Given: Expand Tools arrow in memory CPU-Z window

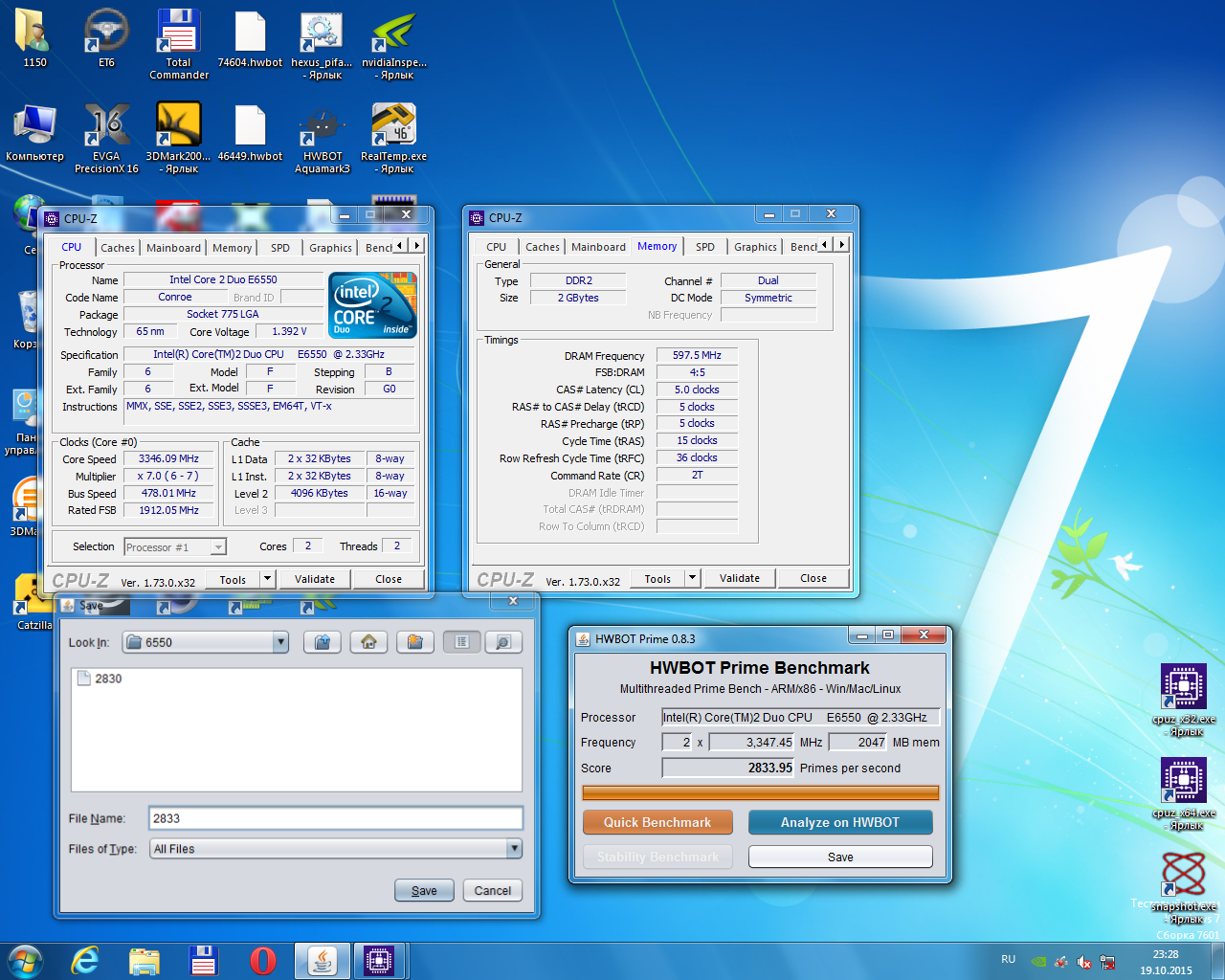Looking at the screenshot, I should (x=693, y=577).
